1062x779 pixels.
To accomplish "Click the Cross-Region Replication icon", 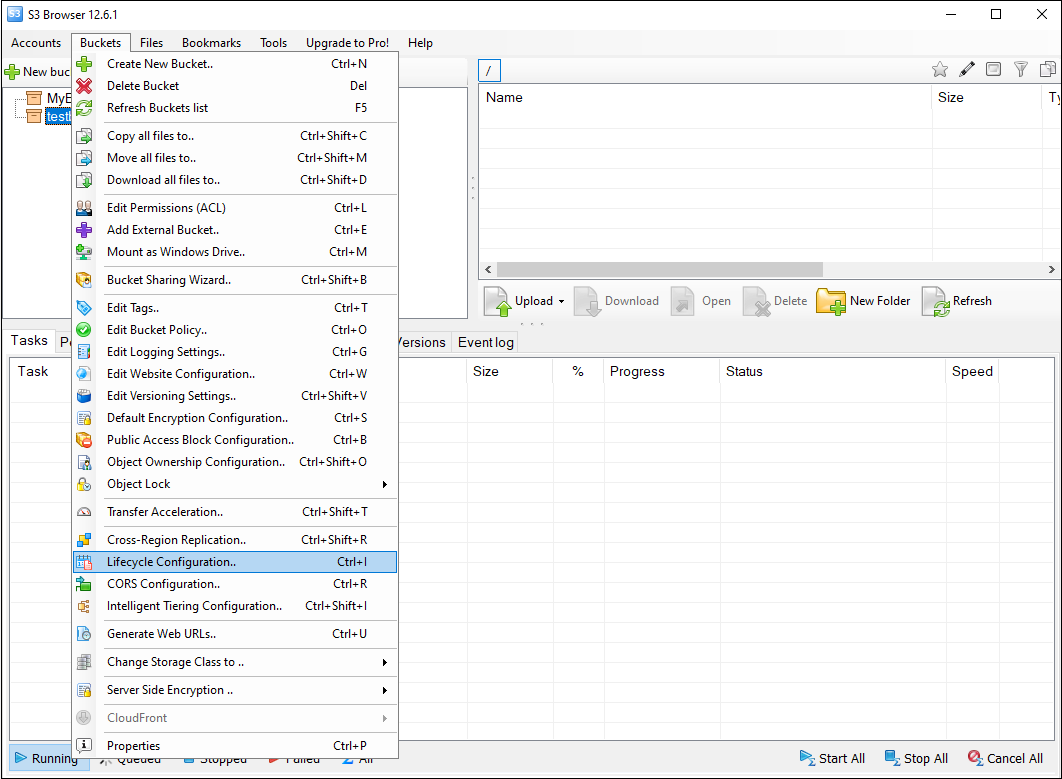I will click(84, 540).
